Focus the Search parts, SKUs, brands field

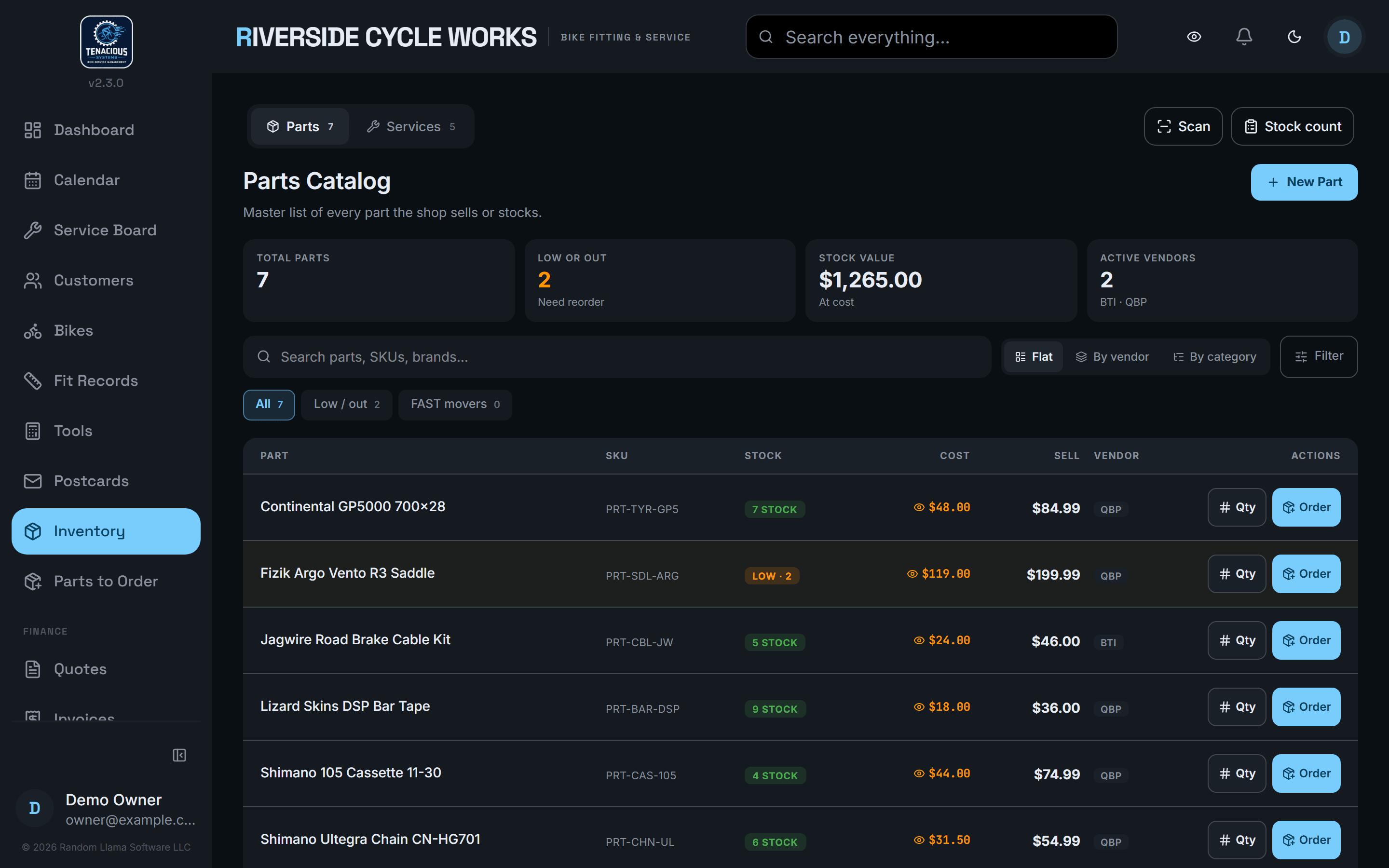point(617,357)
